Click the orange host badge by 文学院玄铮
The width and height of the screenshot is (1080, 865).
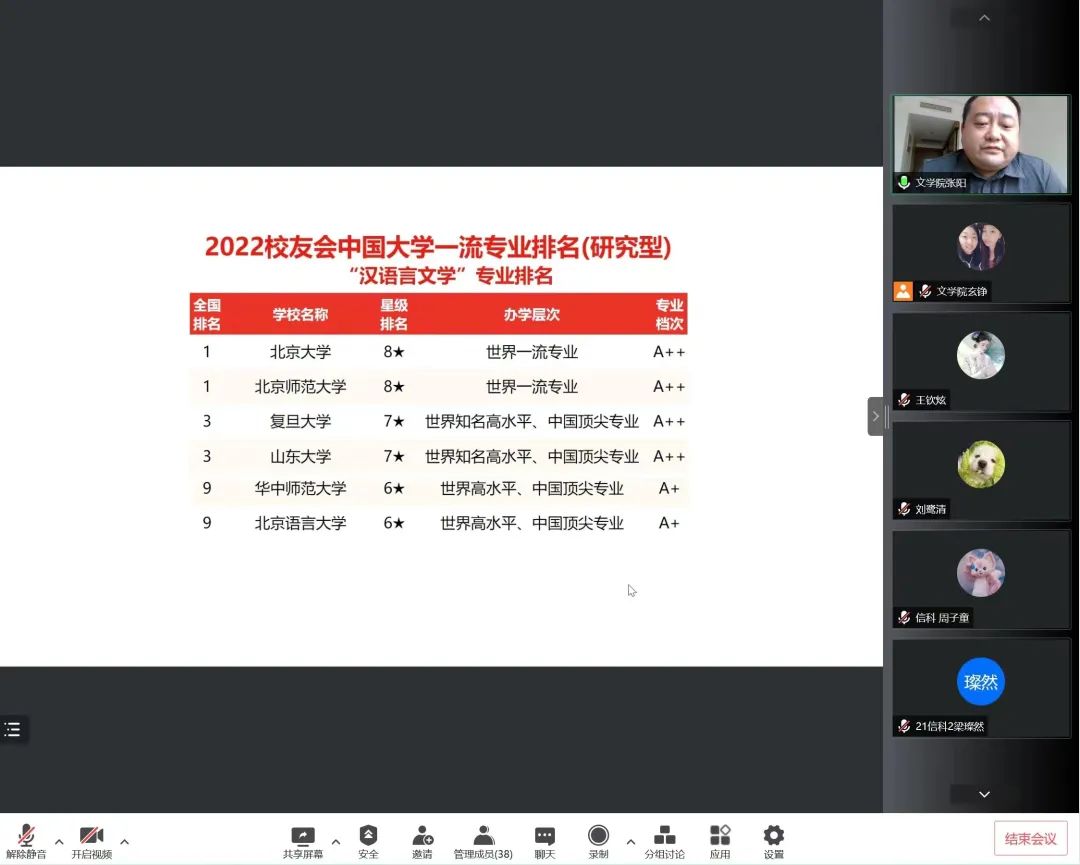click(x=903, y=291)
